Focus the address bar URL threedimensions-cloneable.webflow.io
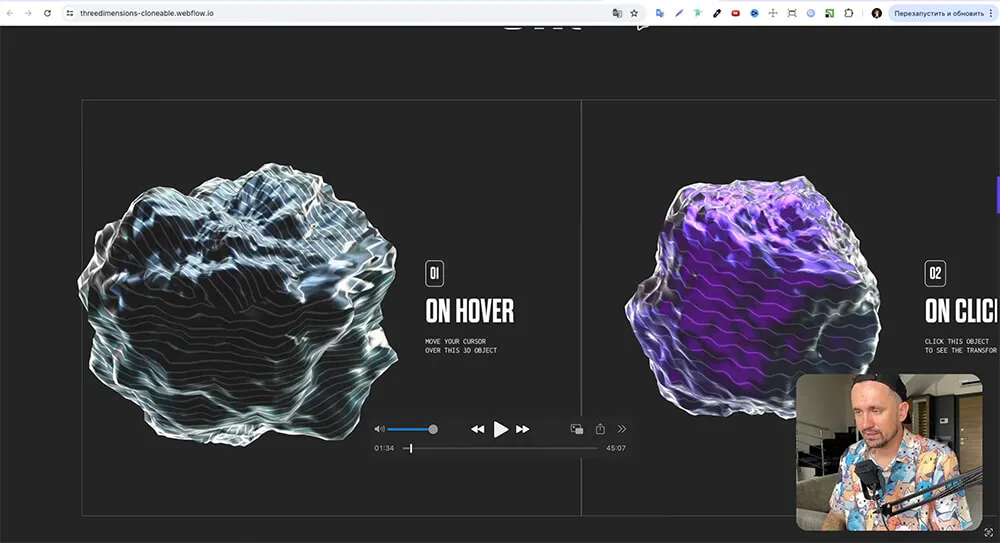The width and height of the screenshot is (1000, 543). tap(147, 13)
